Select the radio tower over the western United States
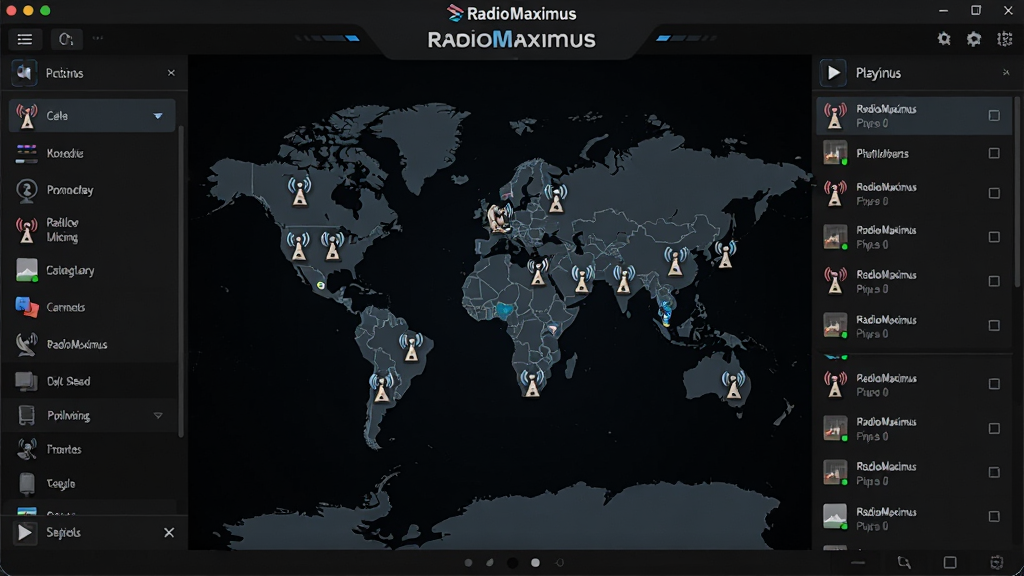Image resolution: width=1024 pixels, height=576 pixels. 298,246
